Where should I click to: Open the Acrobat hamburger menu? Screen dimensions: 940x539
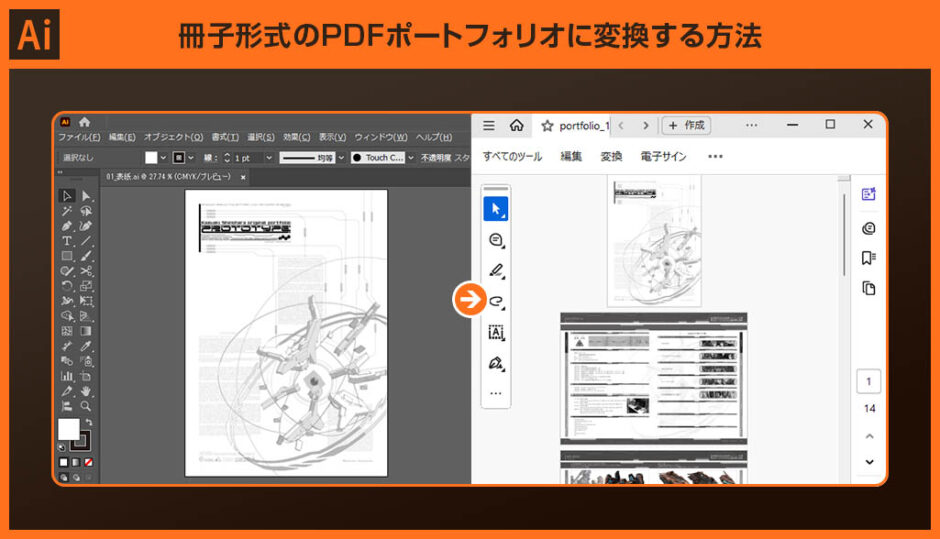(x=489, y=125)
